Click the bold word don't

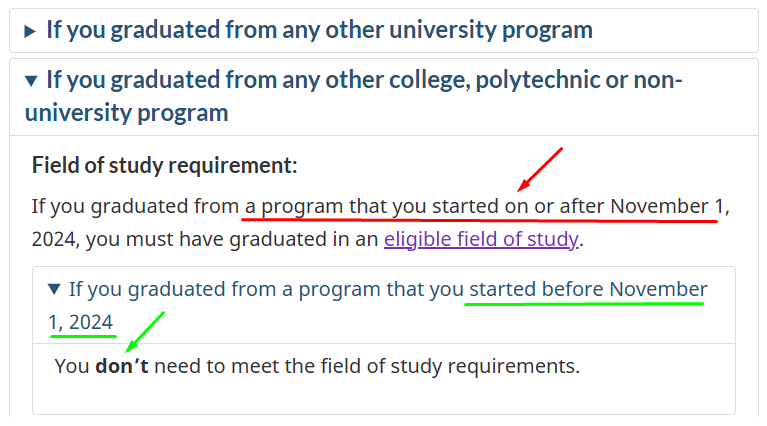pos(121,366)
